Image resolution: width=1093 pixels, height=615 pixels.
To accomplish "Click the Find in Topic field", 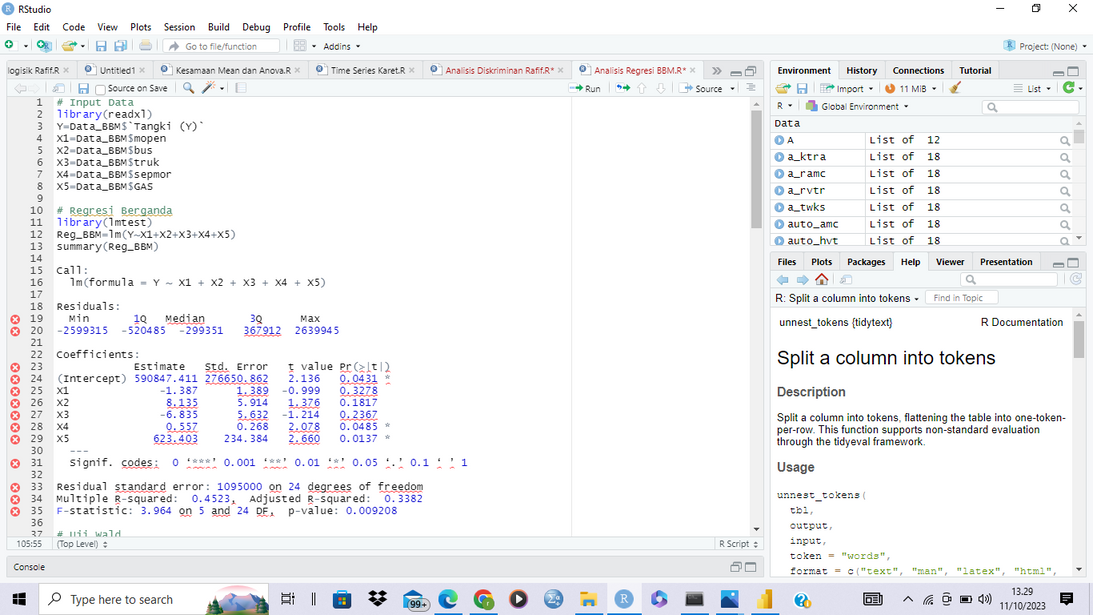I will pyautogui.click(x=960, y=298).
